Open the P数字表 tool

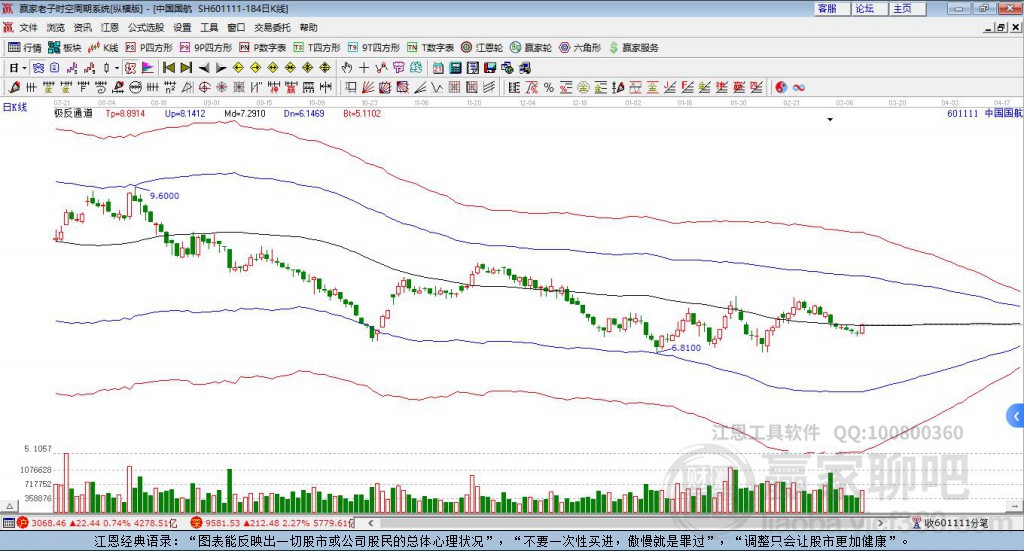click(x=263, y=48)
